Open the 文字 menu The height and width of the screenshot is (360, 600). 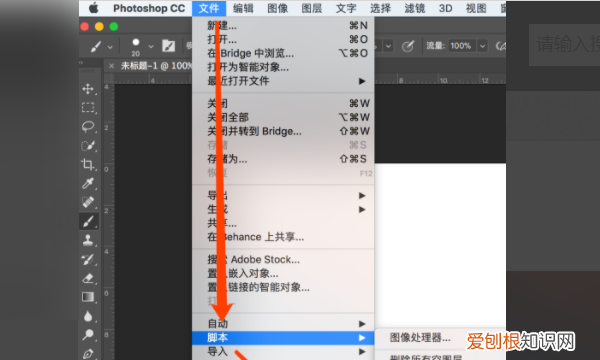(346, 8)
